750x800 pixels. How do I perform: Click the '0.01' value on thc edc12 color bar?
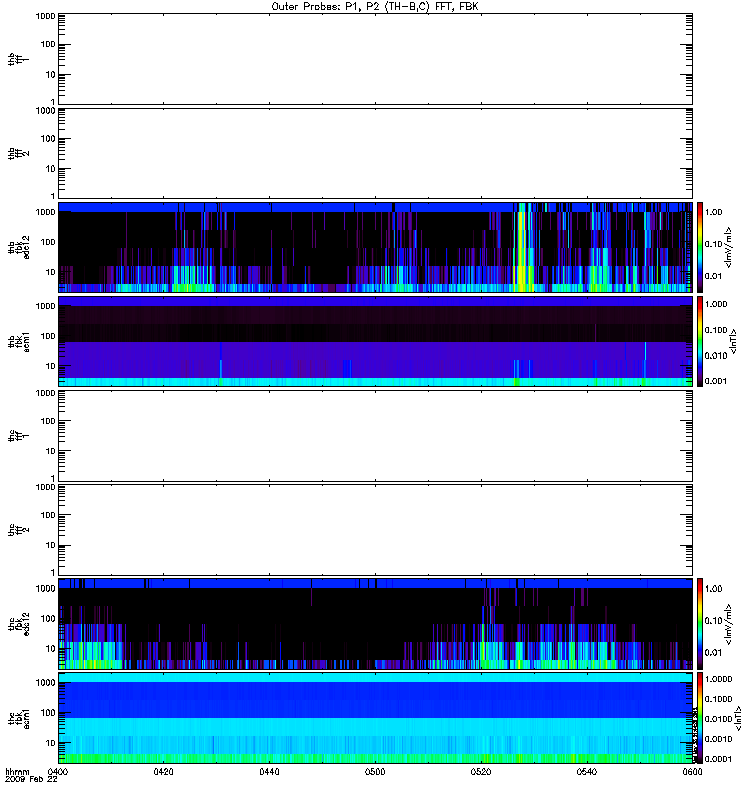pos(713,653)
